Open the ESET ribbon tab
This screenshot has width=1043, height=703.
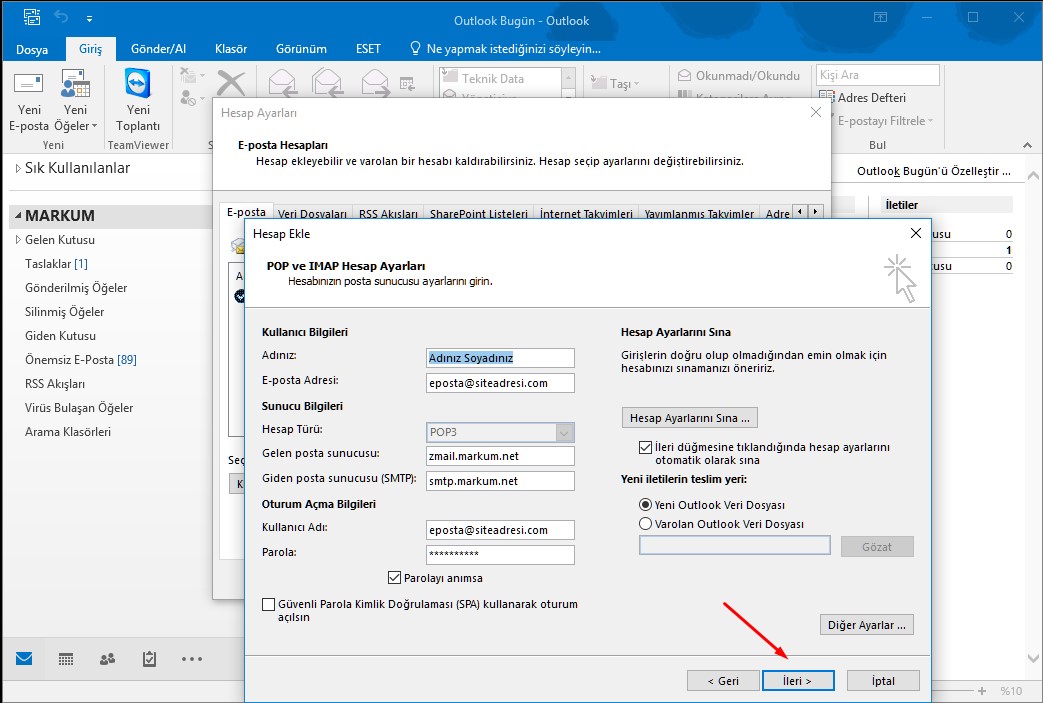[368, 49]
